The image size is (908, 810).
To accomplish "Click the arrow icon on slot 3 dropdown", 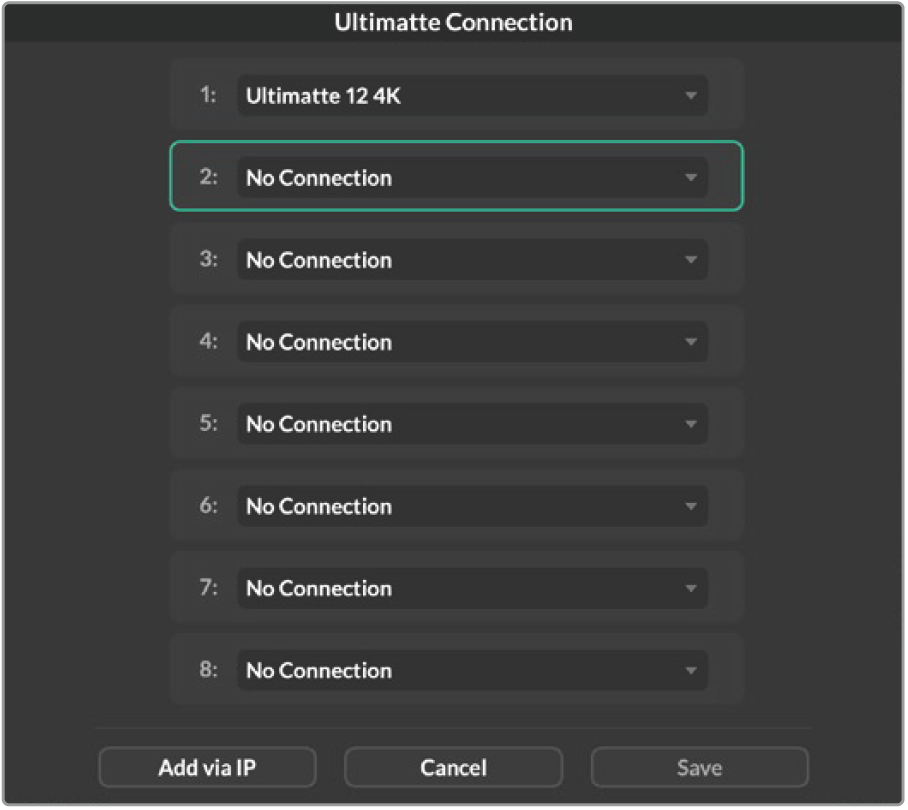I will click(691, 260).
